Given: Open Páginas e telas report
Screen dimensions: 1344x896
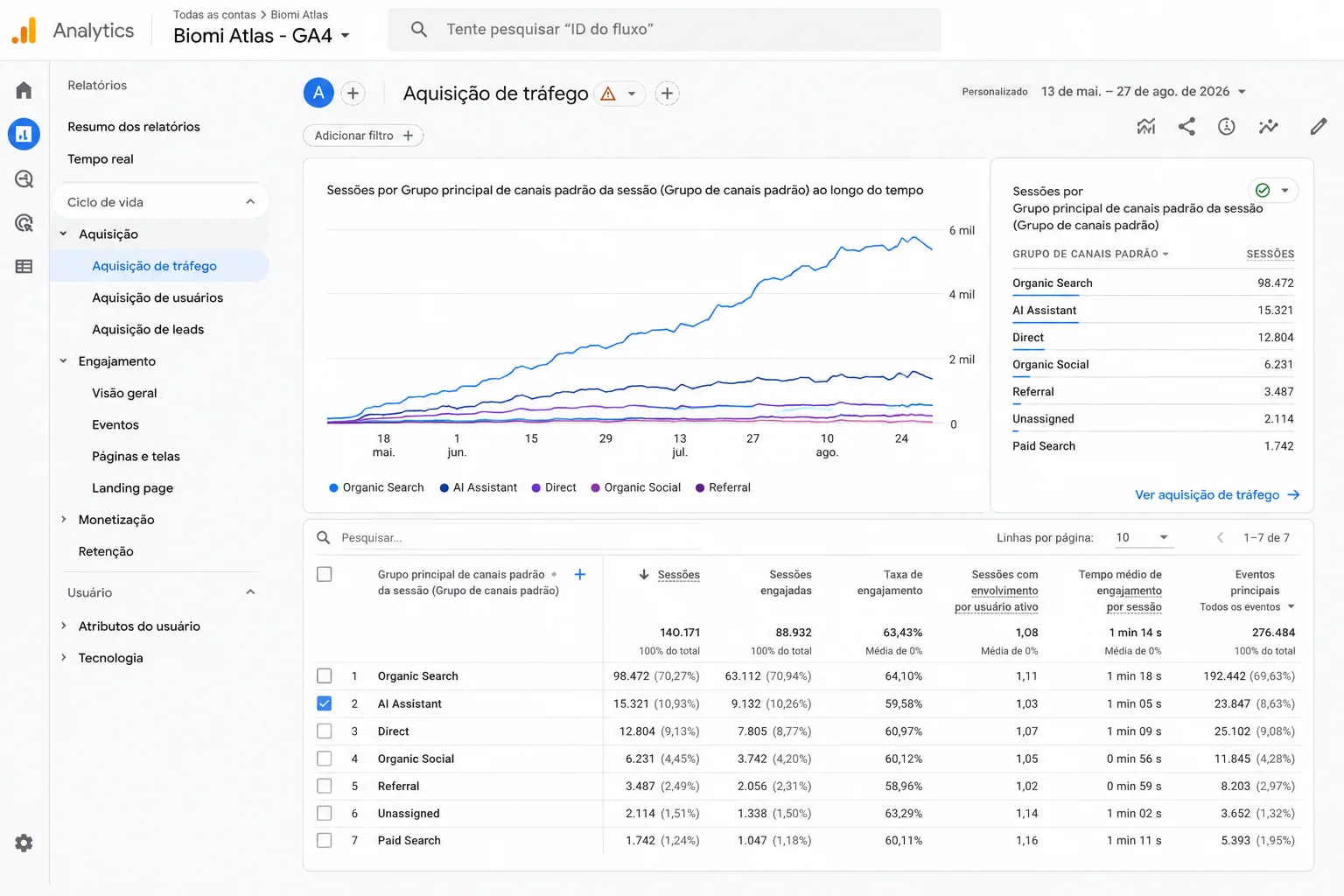Looking at the screenshot, I should (x=136, y=456).
